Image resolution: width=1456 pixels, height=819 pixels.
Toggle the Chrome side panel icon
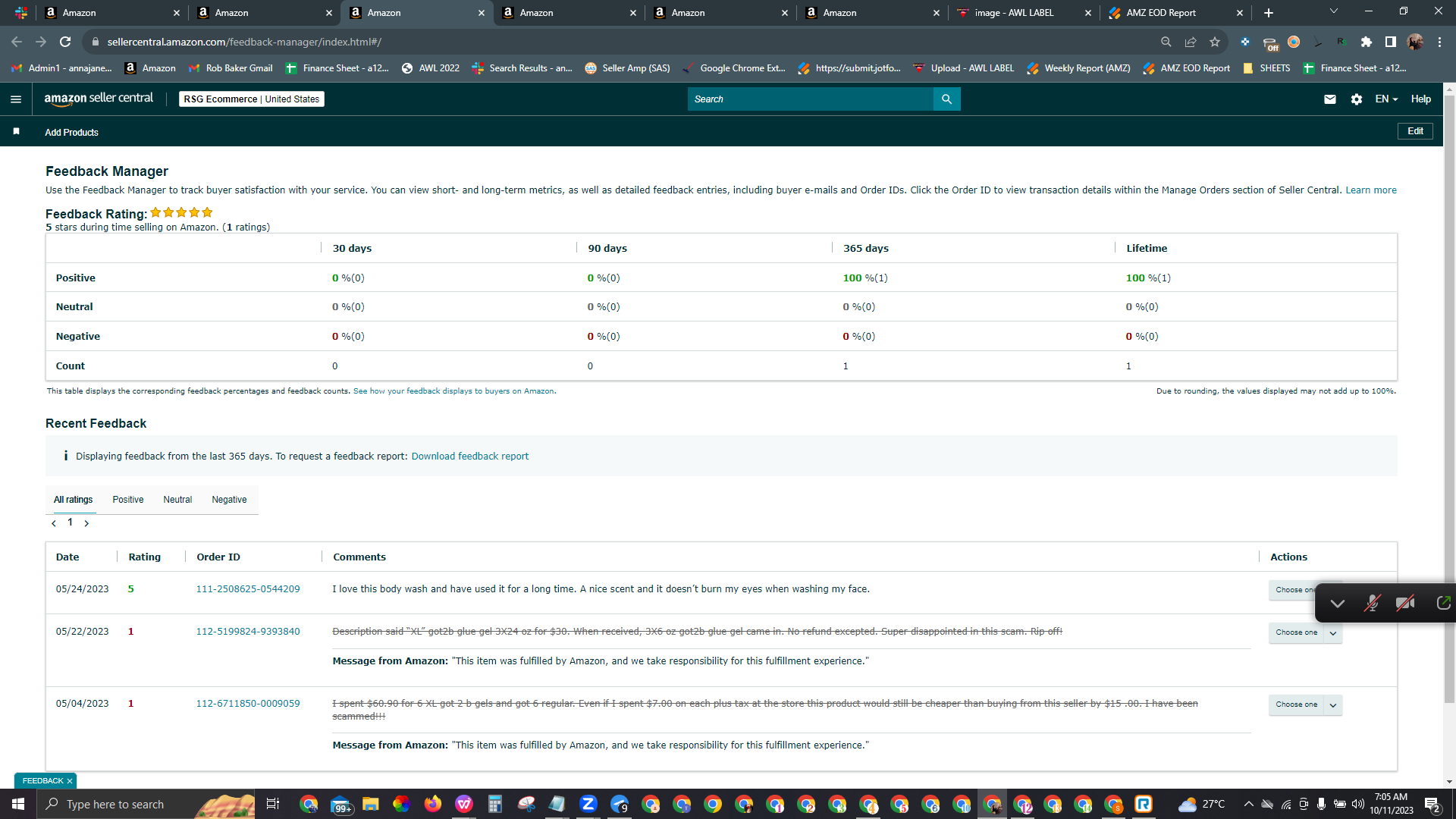1391,42
